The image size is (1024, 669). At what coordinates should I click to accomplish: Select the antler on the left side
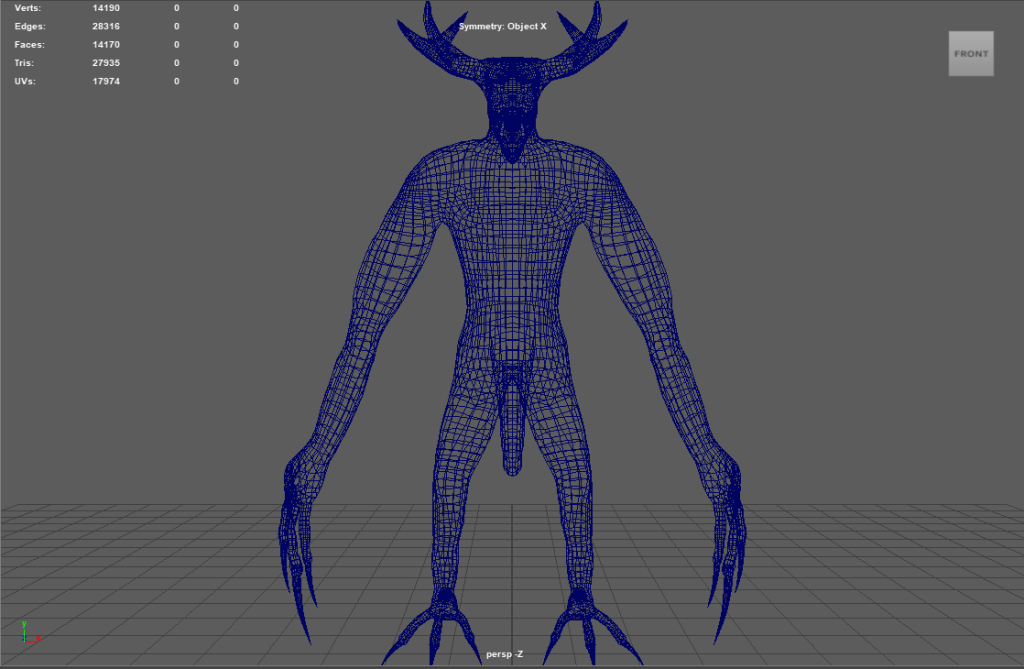pyautogui.click(x=438, y=42)
